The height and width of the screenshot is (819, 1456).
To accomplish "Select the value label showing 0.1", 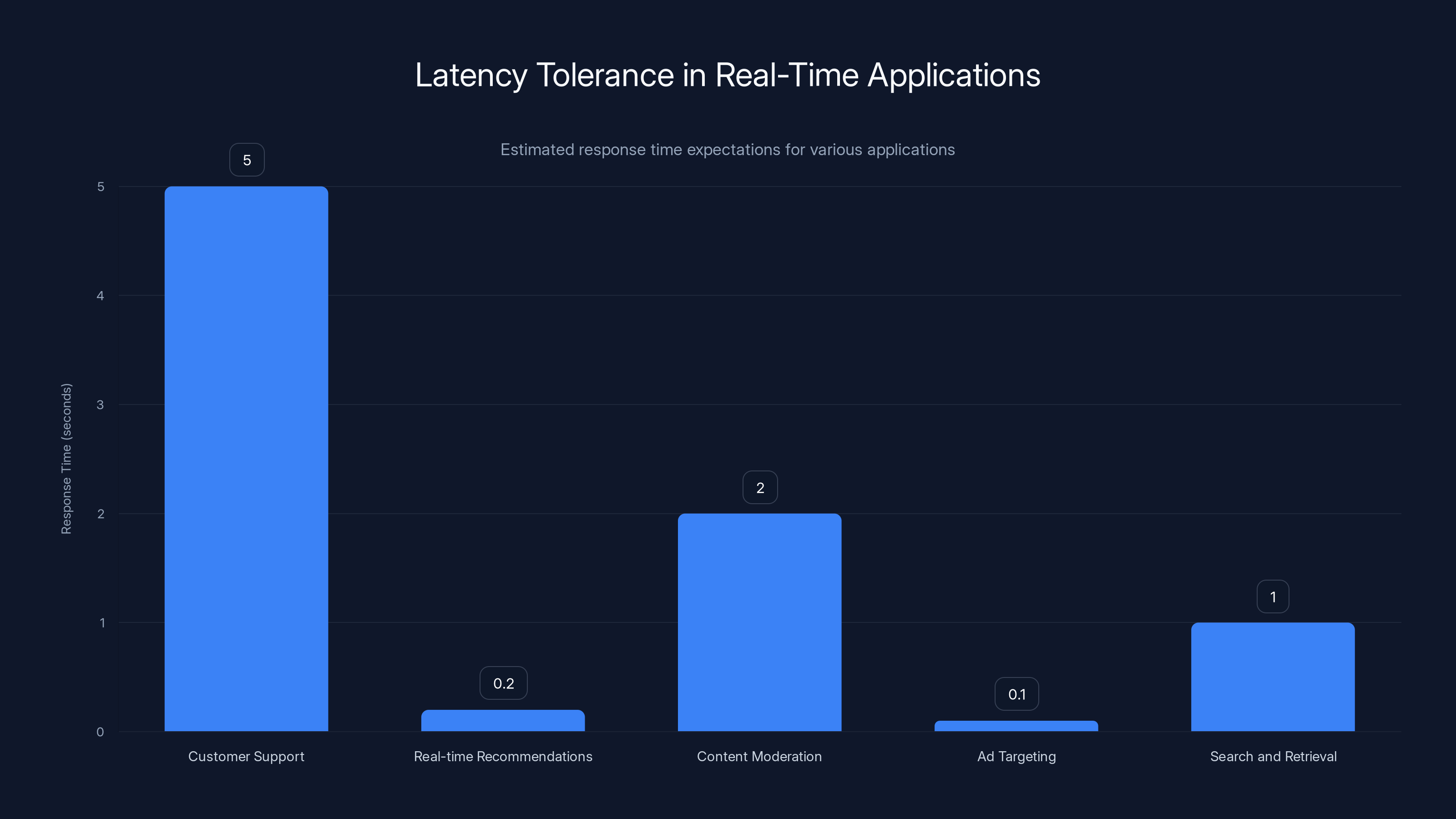I will (x=1016, y=693).
